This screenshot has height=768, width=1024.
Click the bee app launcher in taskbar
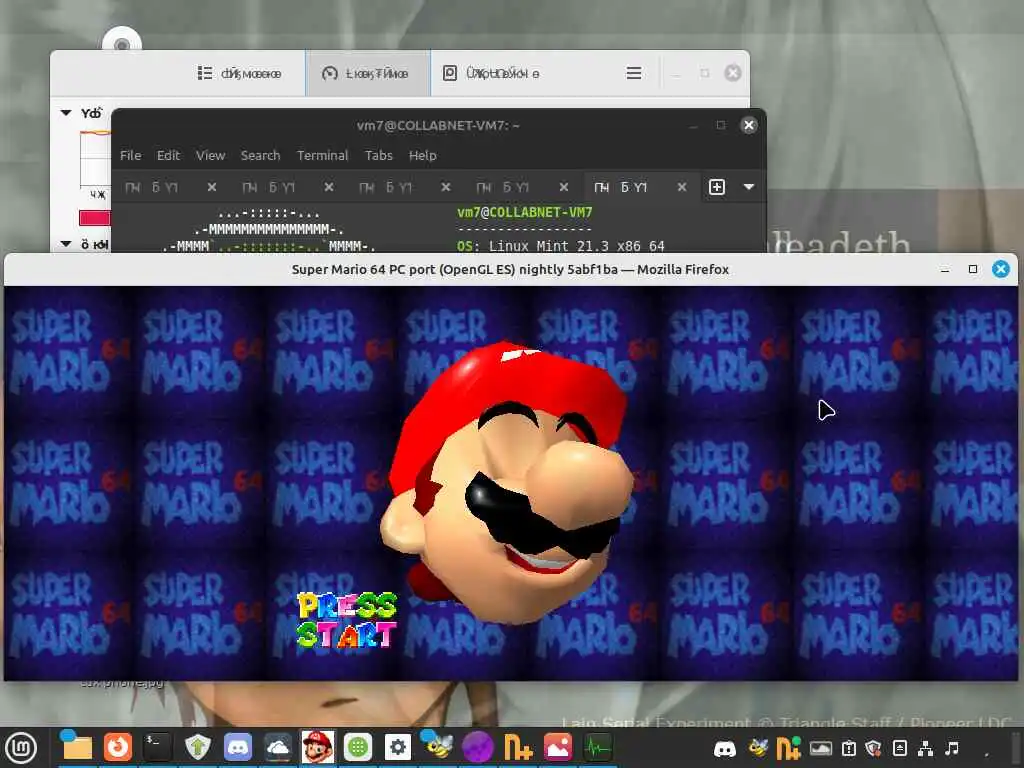[x=437, y=745]
